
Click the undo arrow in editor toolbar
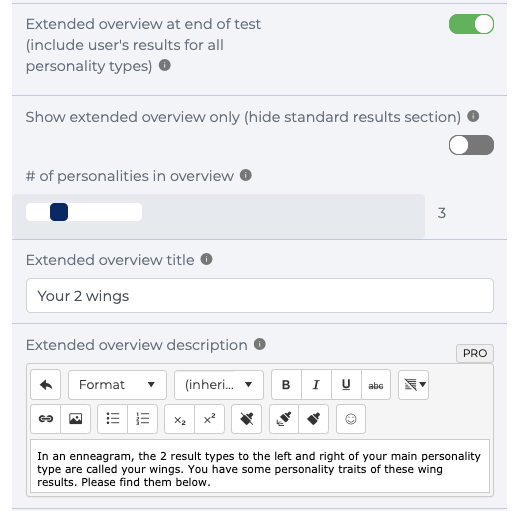click(x=46, y=385)
